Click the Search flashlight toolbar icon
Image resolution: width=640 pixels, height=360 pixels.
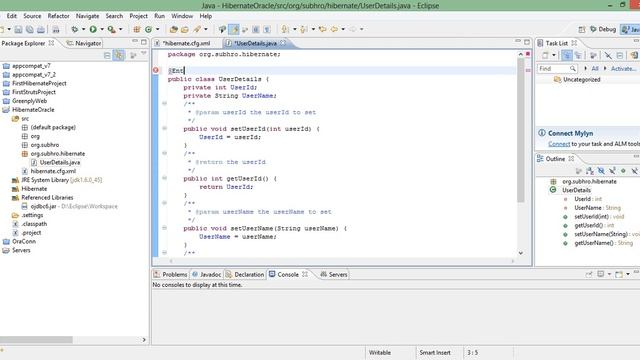pyautogui.click(x=198, y=29)
